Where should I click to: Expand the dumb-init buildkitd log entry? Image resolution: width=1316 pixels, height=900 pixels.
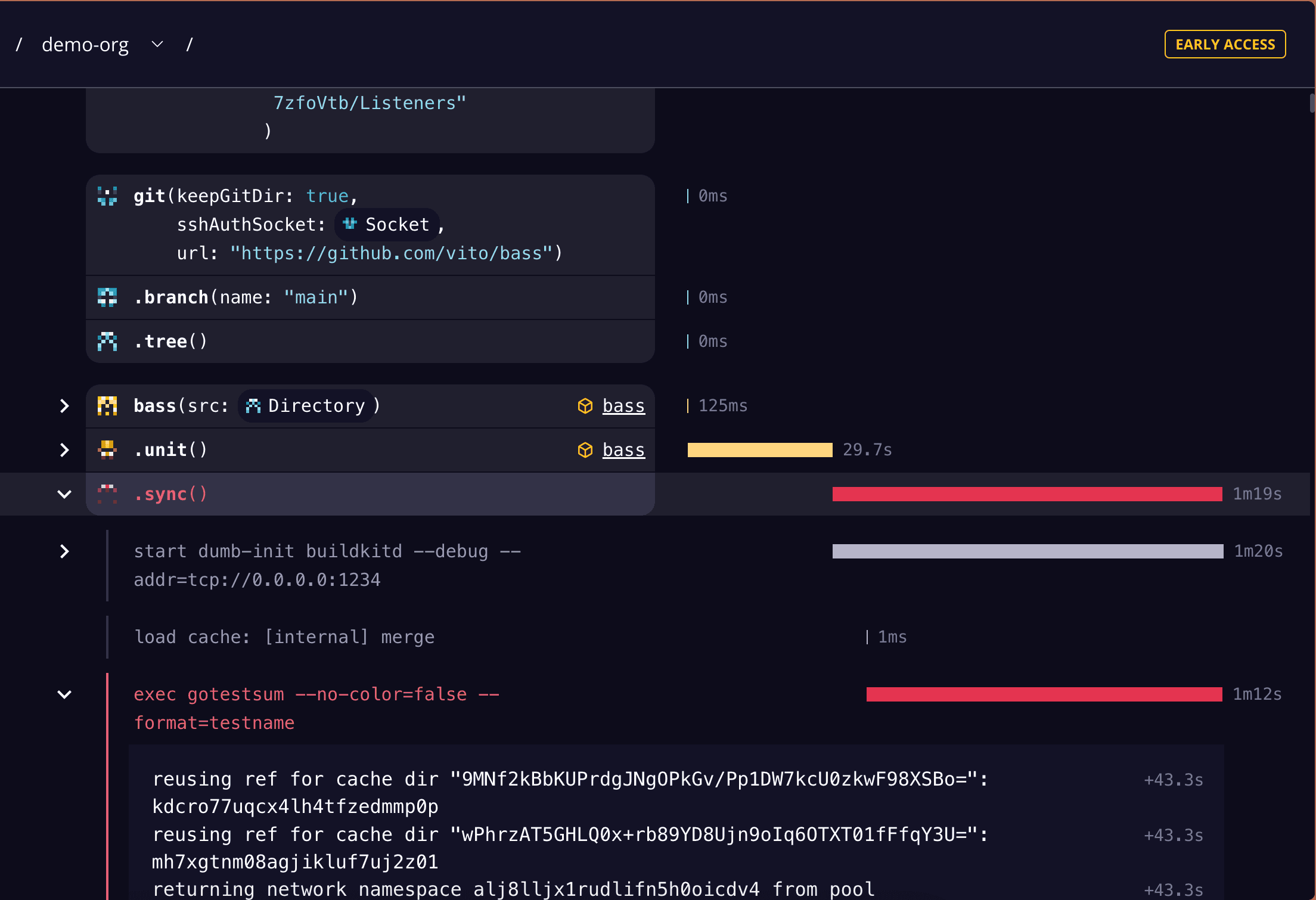click(x=64, y=551)
